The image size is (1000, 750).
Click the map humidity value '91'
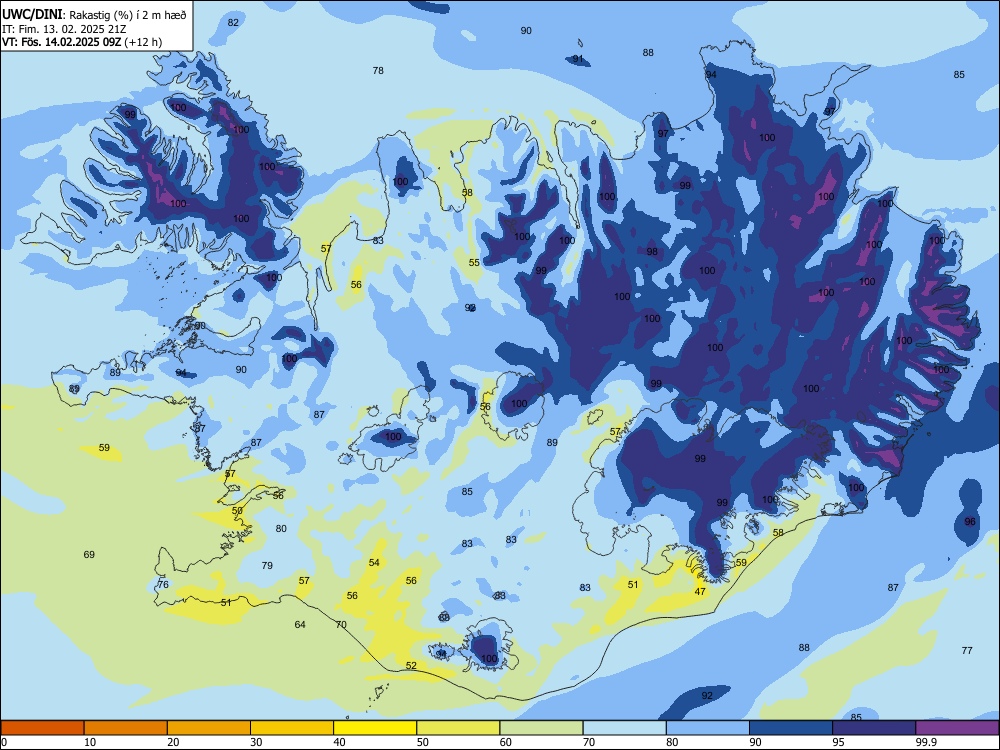point(578,59)
